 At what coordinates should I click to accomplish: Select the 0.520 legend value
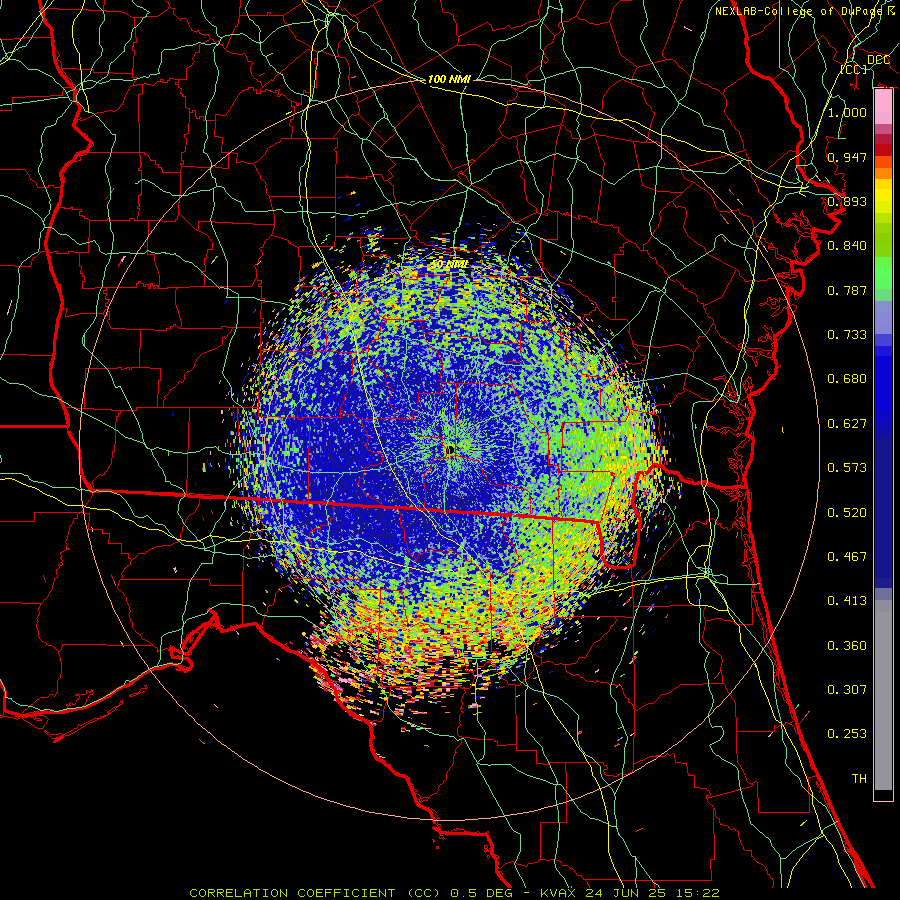(847, 513)
